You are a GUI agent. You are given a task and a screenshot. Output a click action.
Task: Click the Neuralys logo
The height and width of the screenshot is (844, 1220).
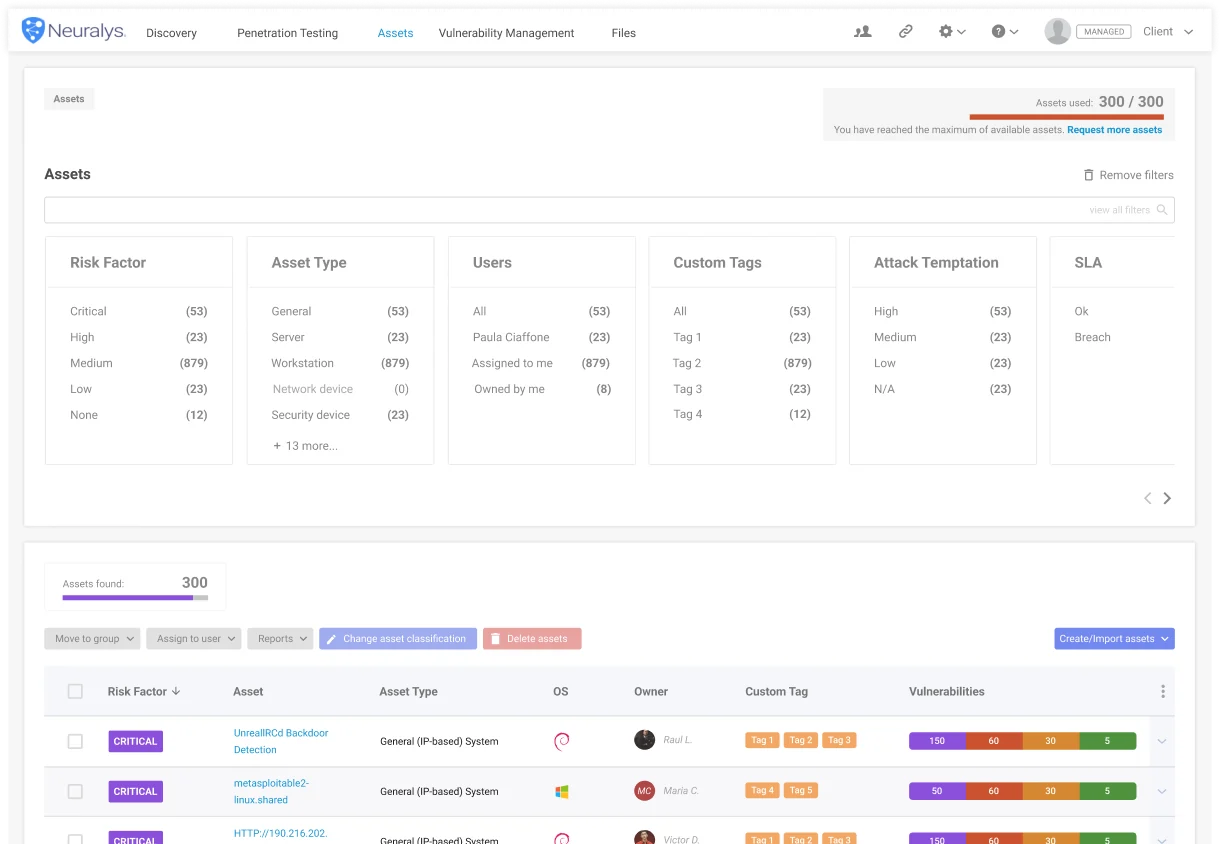[74, 31]
